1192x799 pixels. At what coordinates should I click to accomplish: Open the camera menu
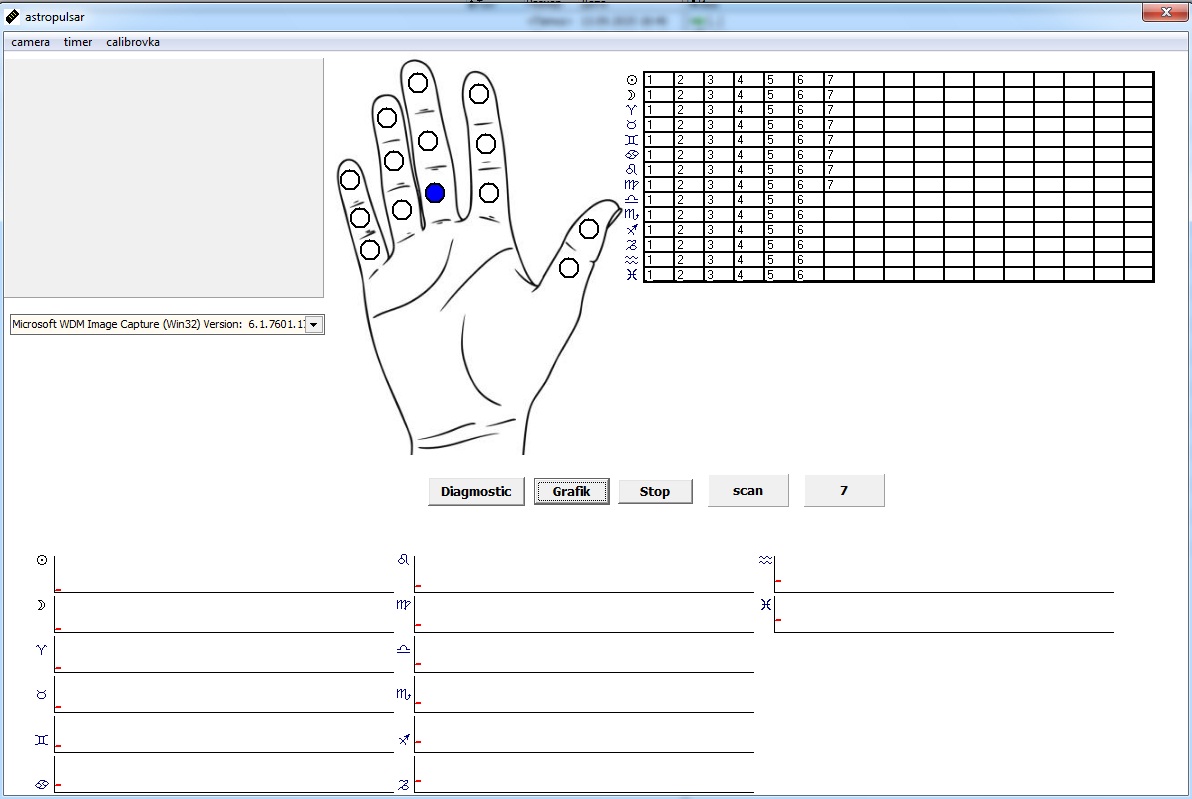click(30, 42)
